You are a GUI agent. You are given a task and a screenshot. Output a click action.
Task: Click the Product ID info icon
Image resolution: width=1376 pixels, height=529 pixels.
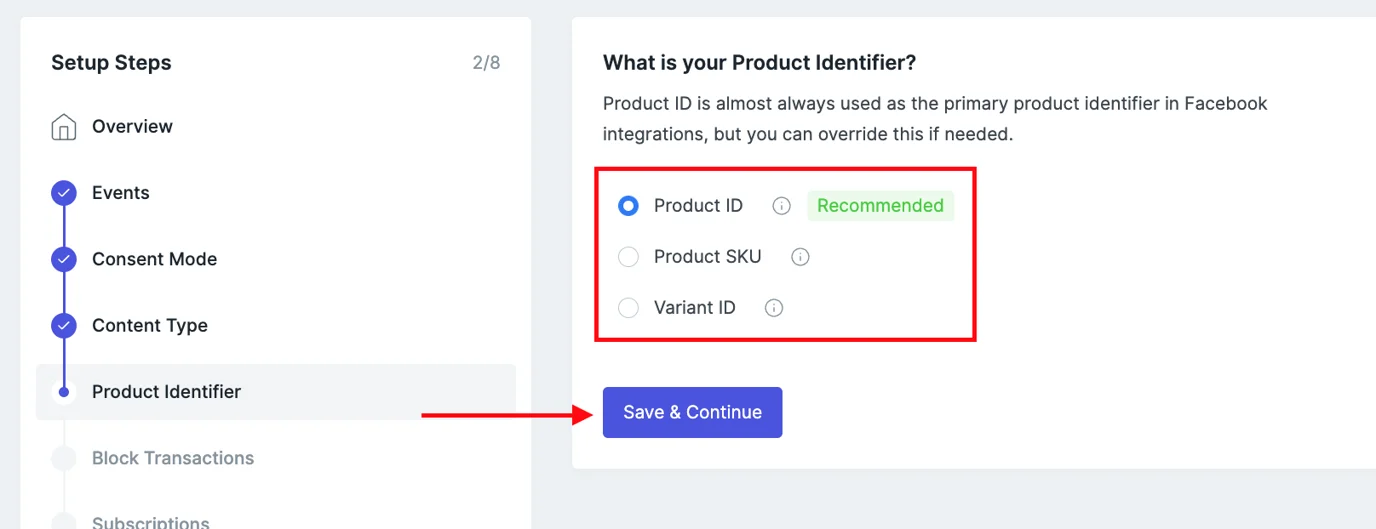click(782, 206)
